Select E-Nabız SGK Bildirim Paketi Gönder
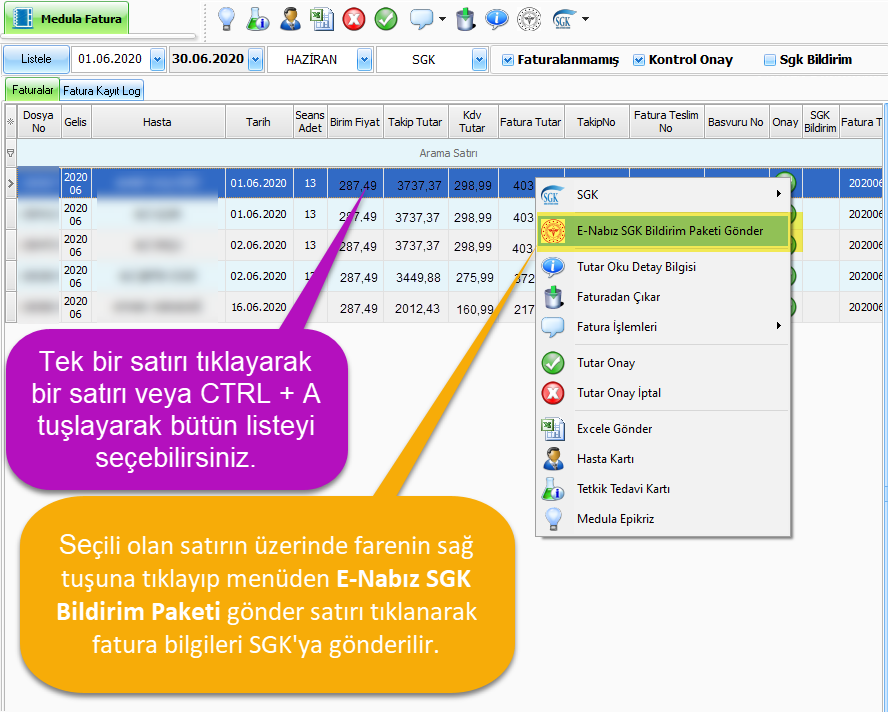The width and height of the screenshot is (889, 712). pos(662,231)
